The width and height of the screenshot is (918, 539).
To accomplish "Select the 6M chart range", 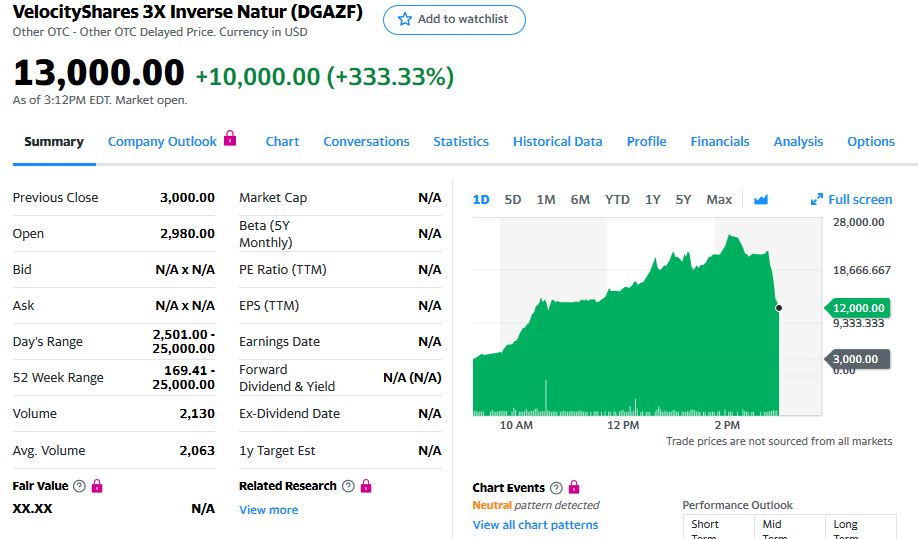I will pyautogui.click(x=580, y=200).
